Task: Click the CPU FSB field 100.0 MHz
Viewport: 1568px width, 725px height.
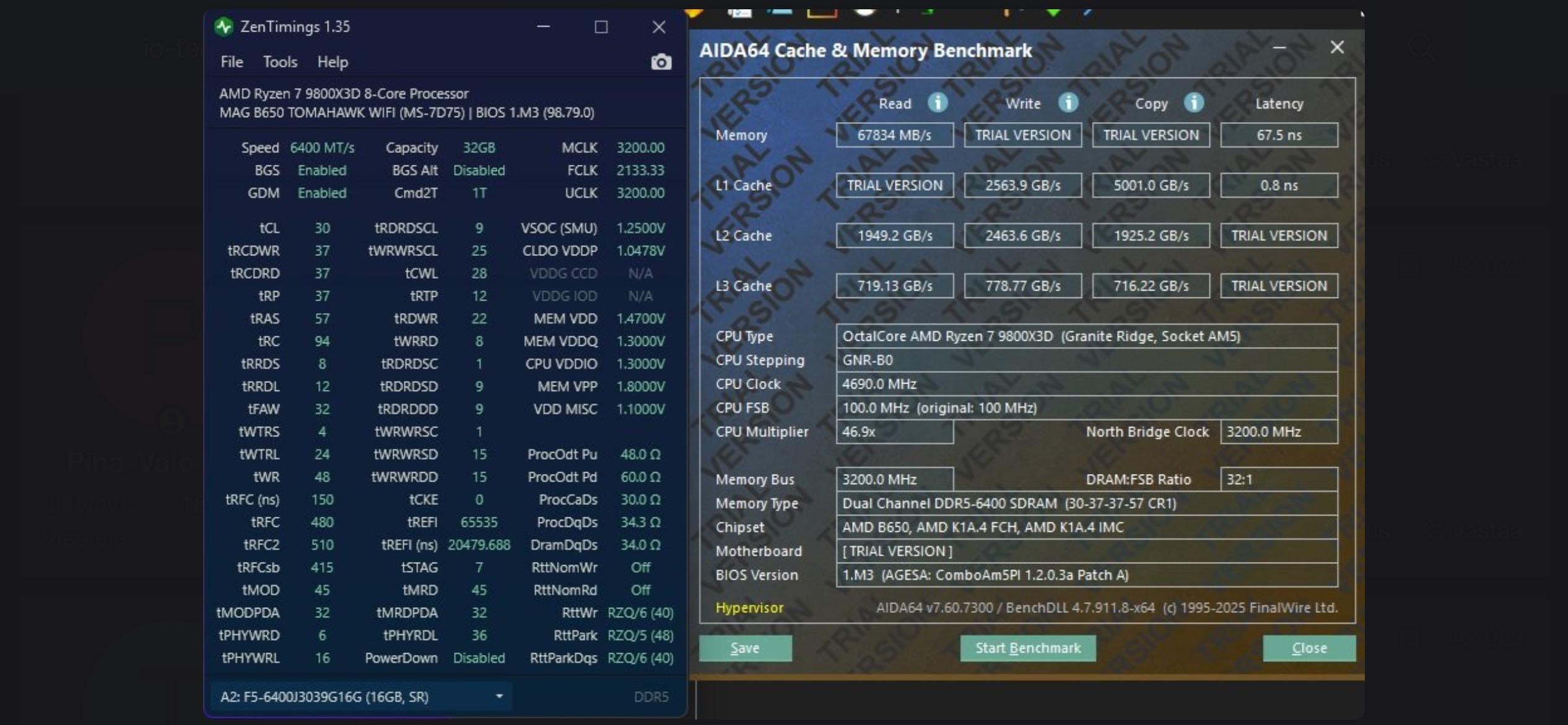Action: pos(1087,408)
